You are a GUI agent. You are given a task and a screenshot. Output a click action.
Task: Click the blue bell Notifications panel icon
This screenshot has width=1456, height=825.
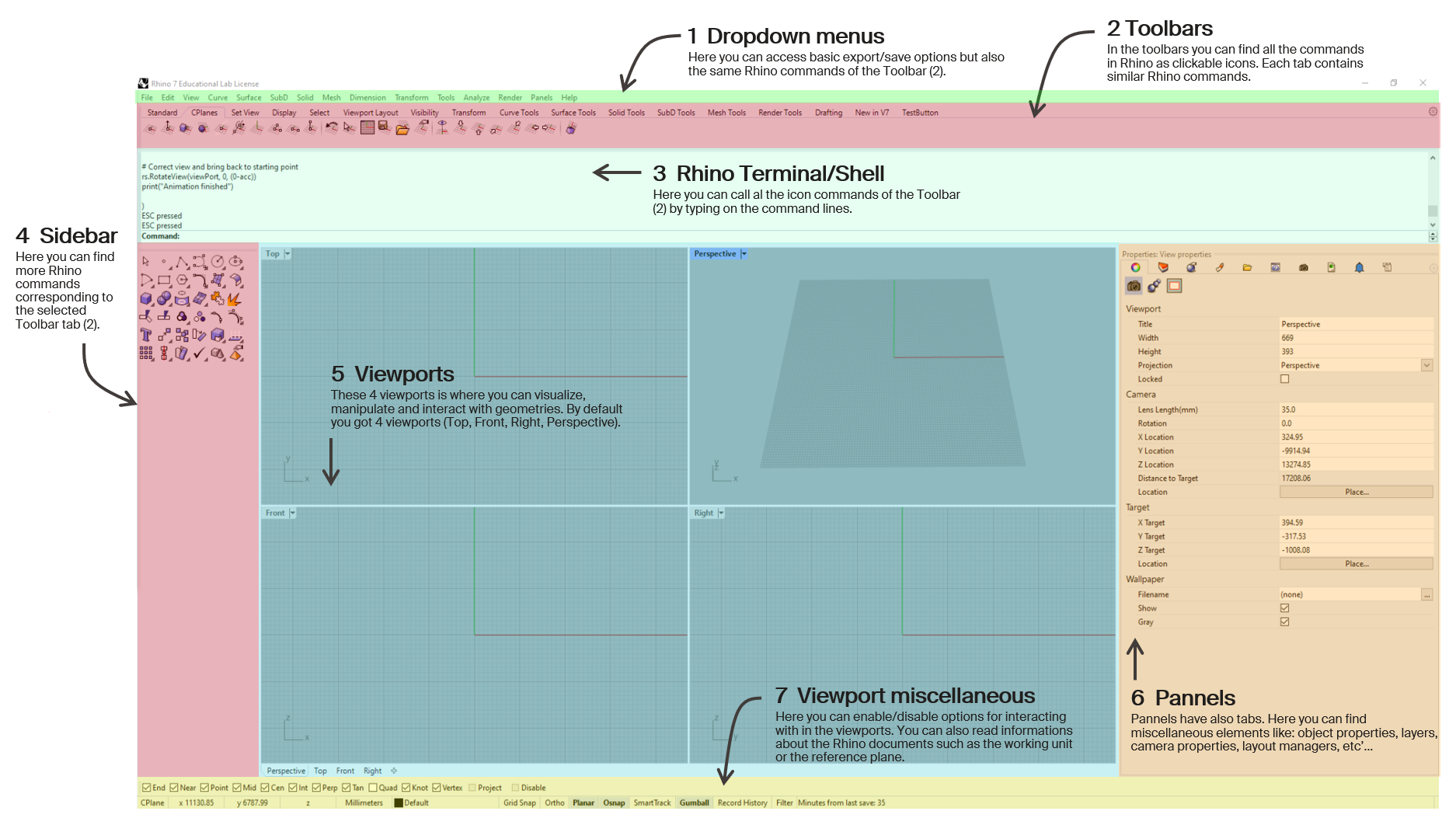click(1359, 267)
